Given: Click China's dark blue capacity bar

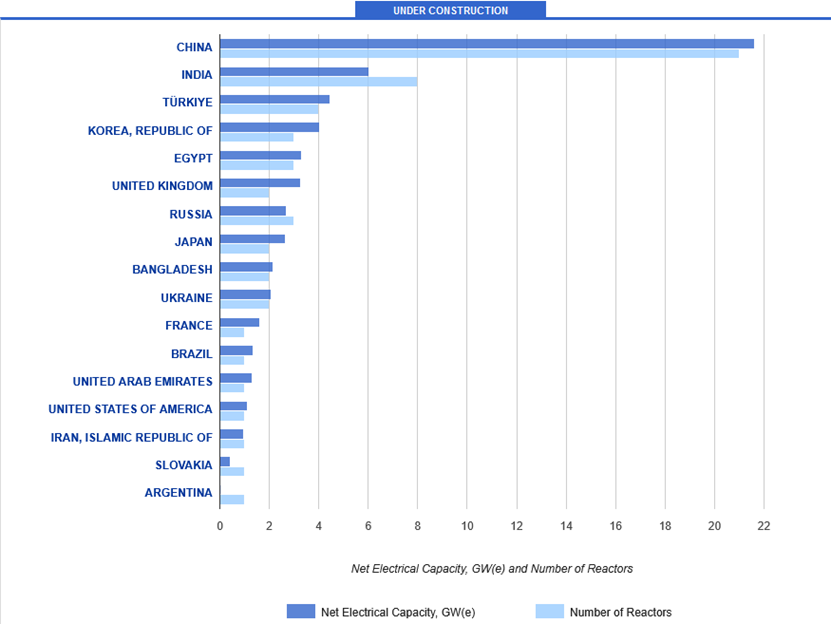Looking at the screenshot, I should [x=487, y=43].
